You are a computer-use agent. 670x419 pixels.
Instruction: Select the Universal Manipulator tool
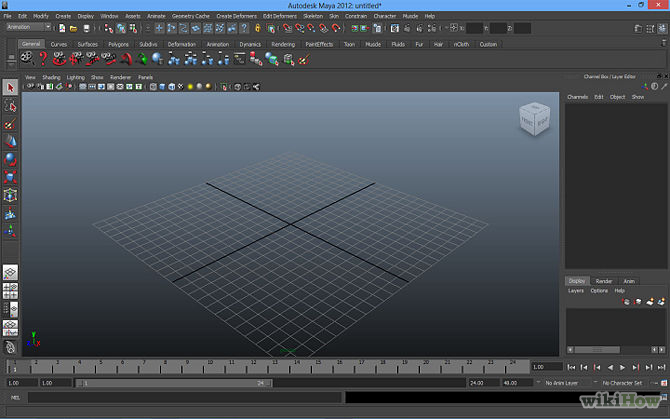[10, 195]
